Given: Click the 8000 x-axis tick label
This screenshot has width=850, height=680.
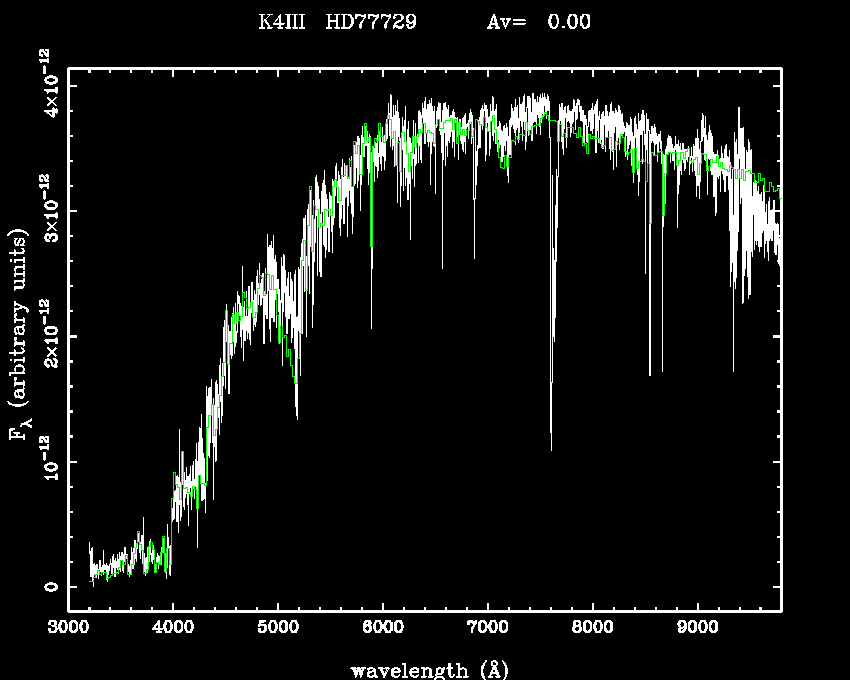Looking at the screenshot, I should click(592, 630).
